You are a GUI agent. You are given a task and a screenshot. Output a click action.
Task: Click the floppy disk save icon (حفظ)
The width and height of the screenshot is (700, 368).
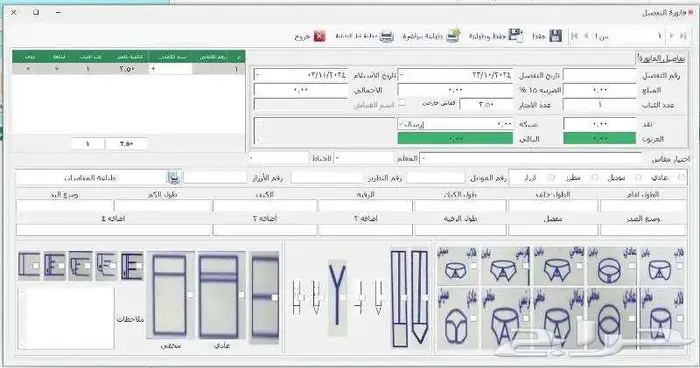(x=555, y=36)
